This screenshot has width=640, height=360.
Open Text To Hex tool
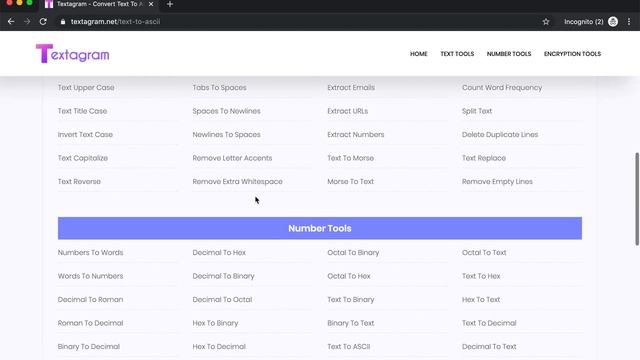(481, 276)
